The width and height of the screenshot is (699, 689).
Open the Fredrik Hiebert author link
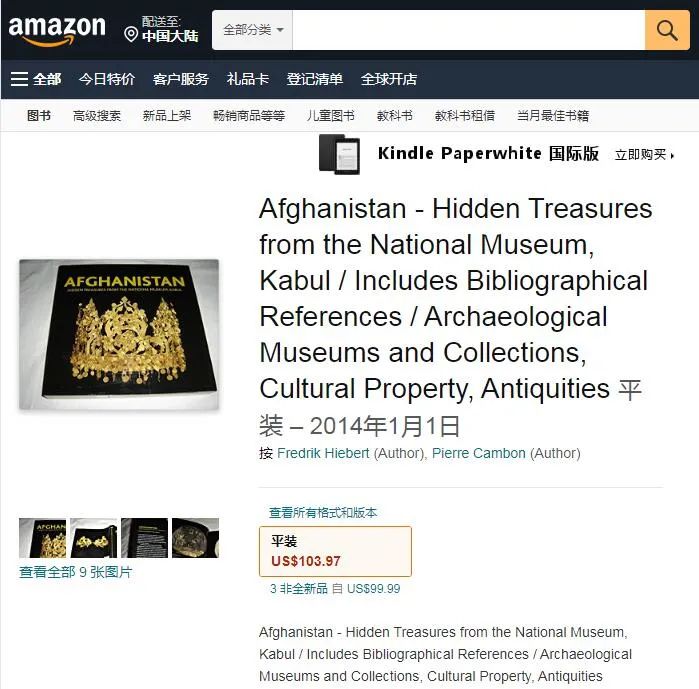(x=323, y=453)
